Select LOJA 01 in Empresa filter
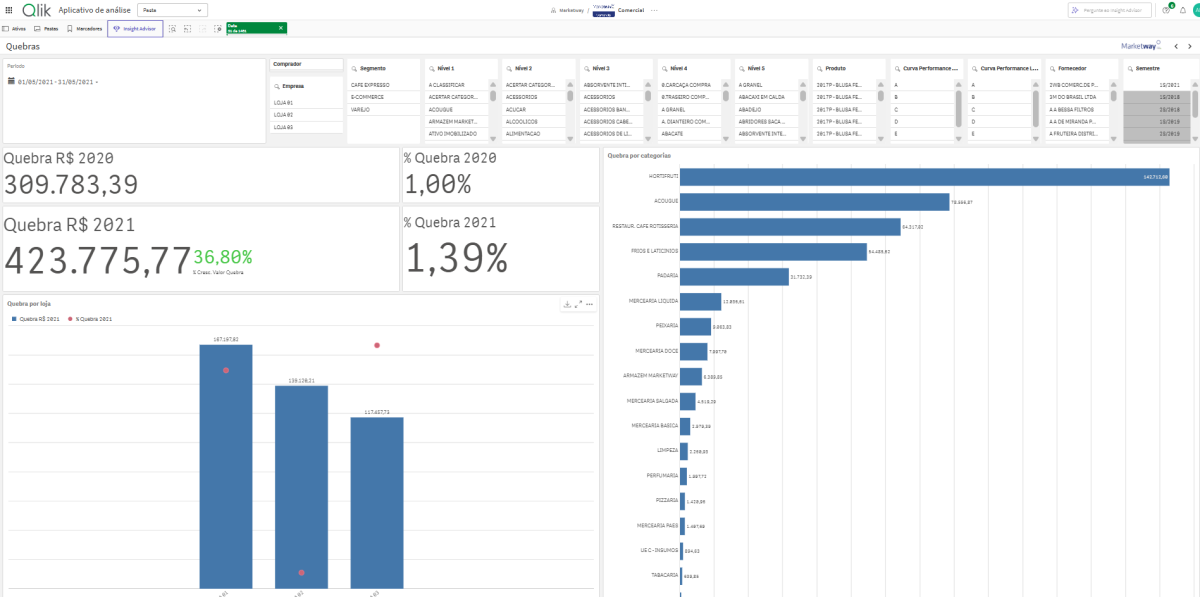This screenshot has height=597, width=1200. pos(283,102)
